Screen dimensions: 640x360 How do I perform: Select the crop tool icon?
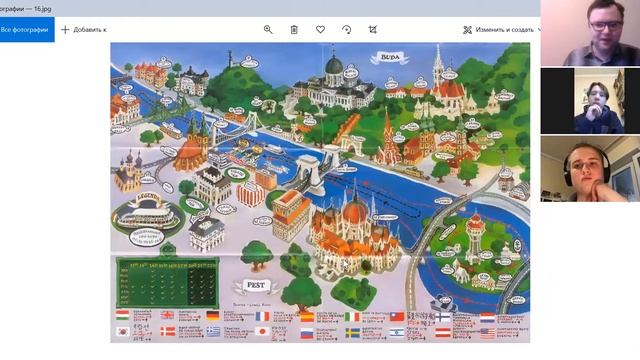[373, 29]
